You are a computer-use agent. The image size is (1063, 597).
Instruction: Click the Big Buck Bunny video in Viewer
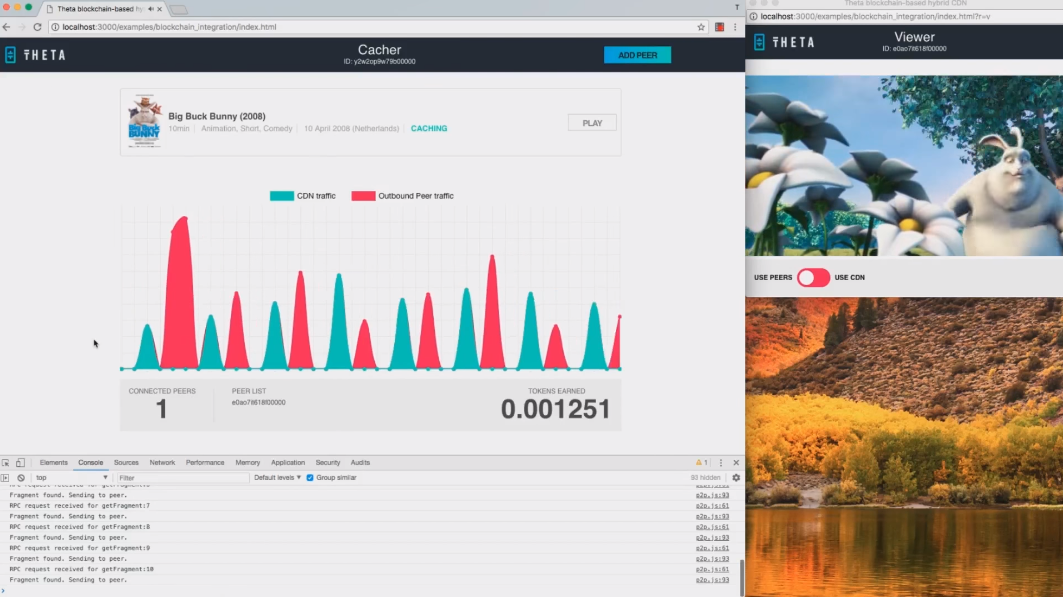904,165
